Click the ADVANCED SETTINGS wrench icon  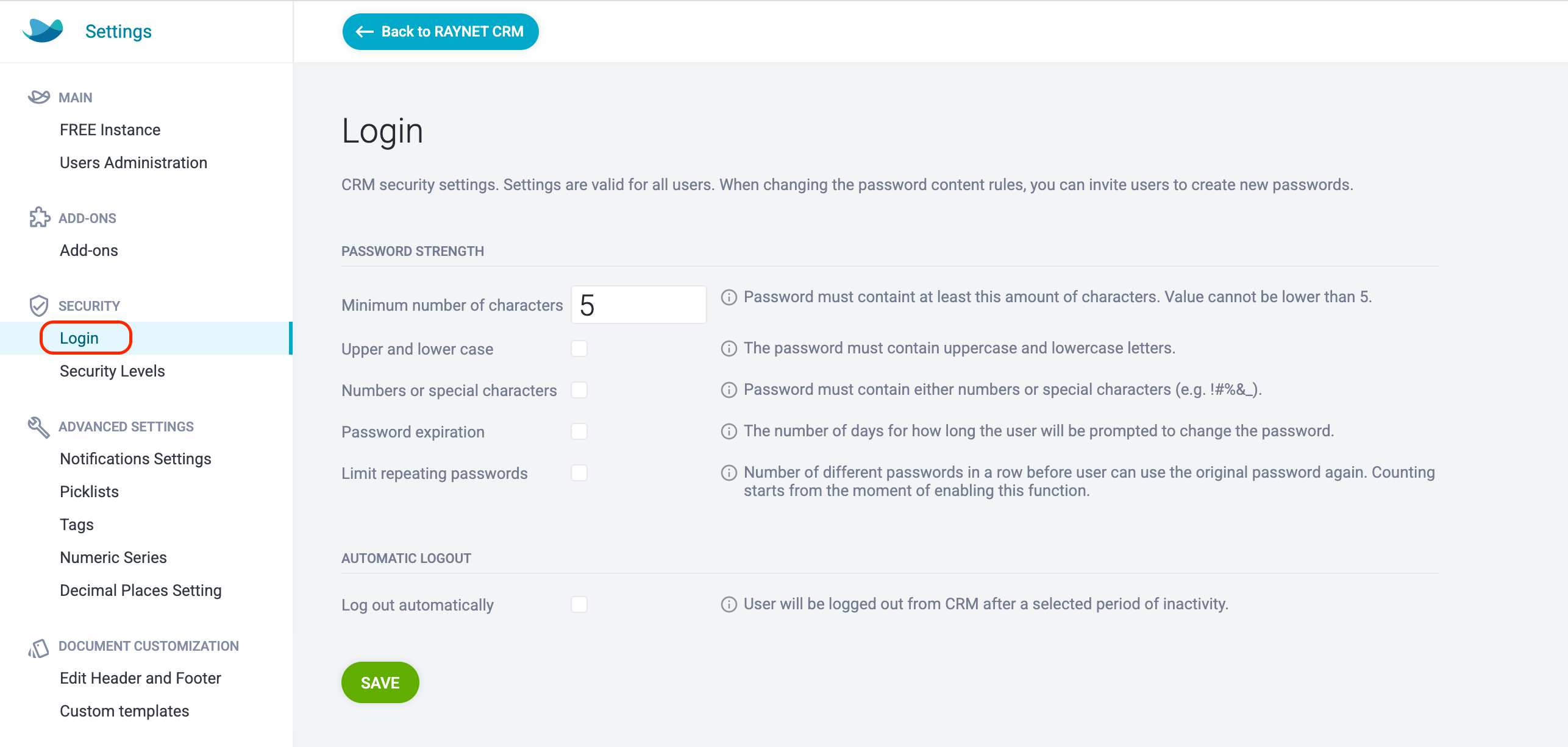[x=39, y=427]
